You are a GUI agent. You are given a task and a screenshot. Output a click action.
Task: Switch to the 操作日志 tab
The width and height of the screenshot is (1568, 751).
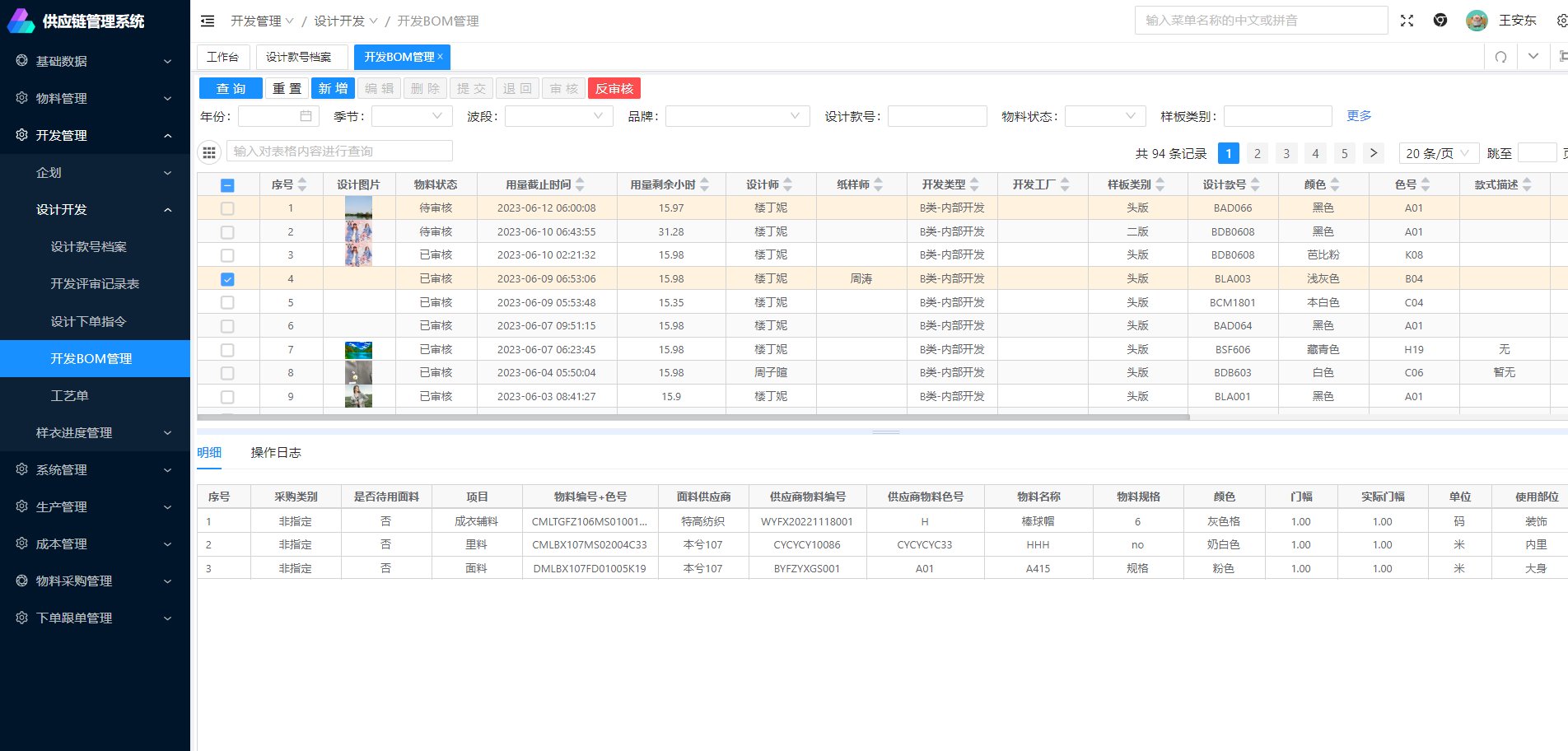pos(275,452)
